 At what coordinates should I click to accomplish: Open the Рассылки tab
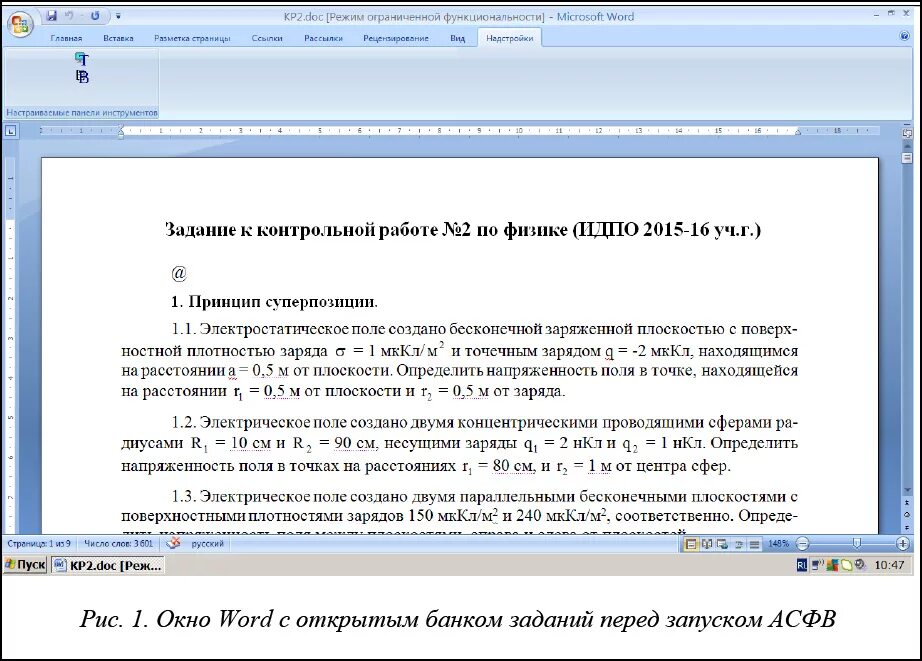click(x=323, y=38)
